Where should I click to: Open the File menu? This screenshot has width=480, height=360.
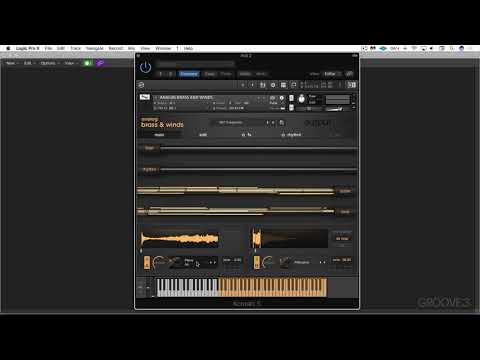click(x=48, y=48)
